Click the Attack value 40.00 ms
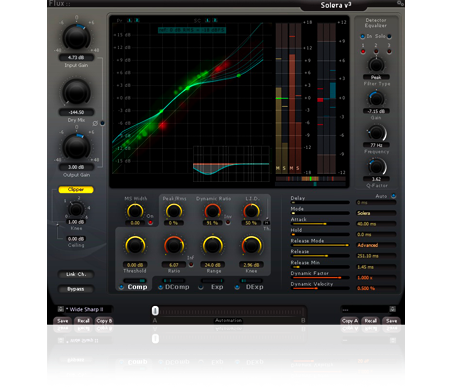 click(376, 224)
